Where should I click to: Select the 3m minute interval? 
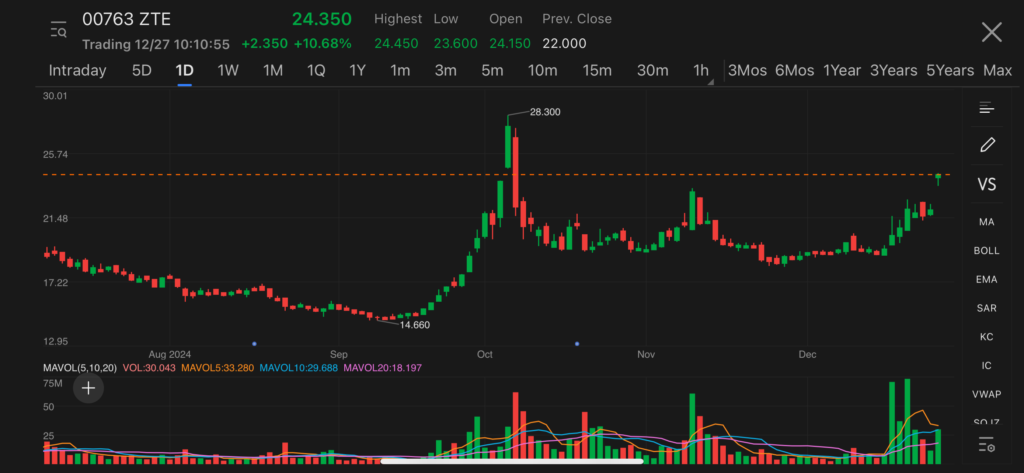coord(445,71)
